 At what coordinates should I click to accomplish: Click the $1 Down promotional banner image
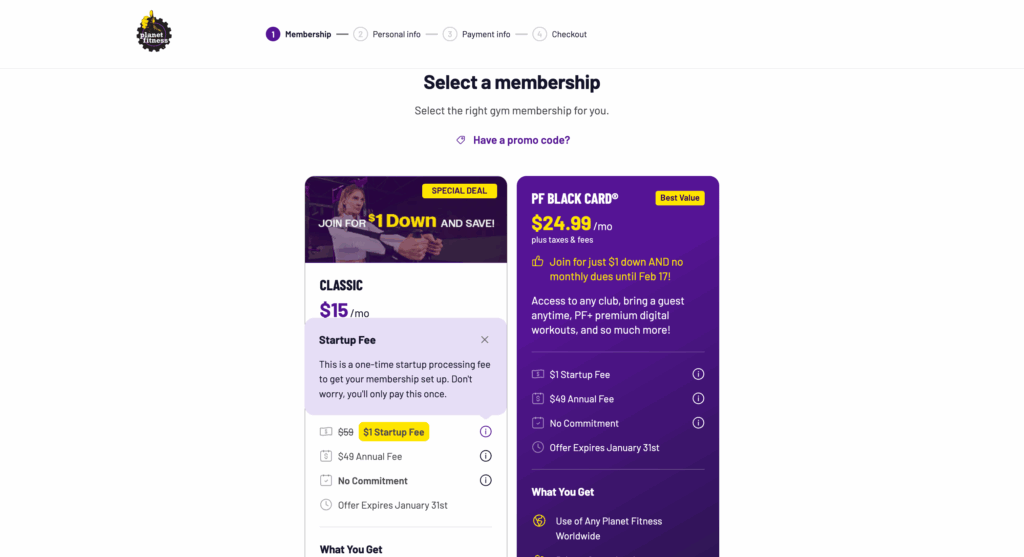click(406, 219)
